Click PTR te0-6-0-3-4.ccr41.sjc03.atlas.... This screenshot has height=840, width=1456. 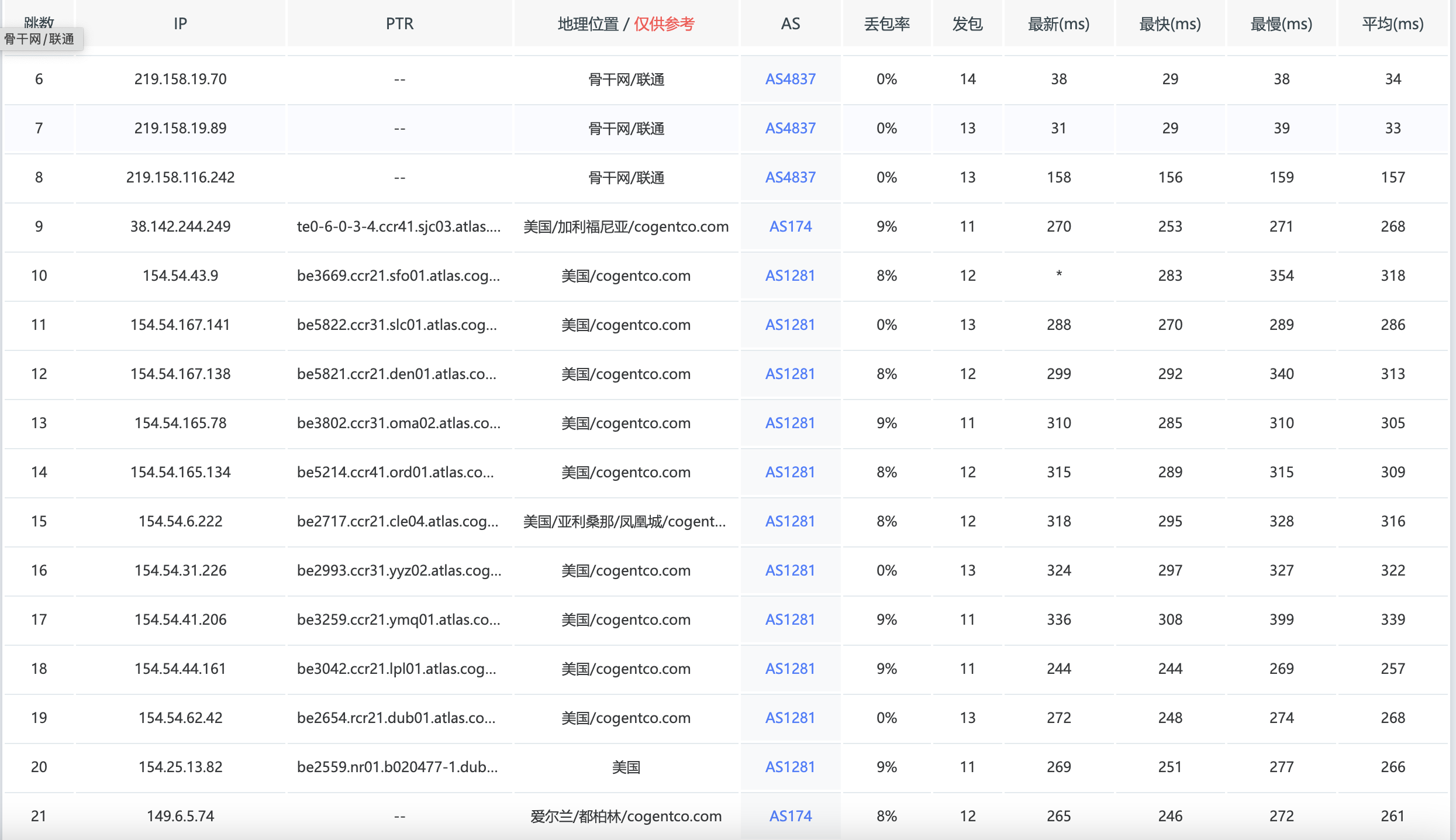coord(399,226)
